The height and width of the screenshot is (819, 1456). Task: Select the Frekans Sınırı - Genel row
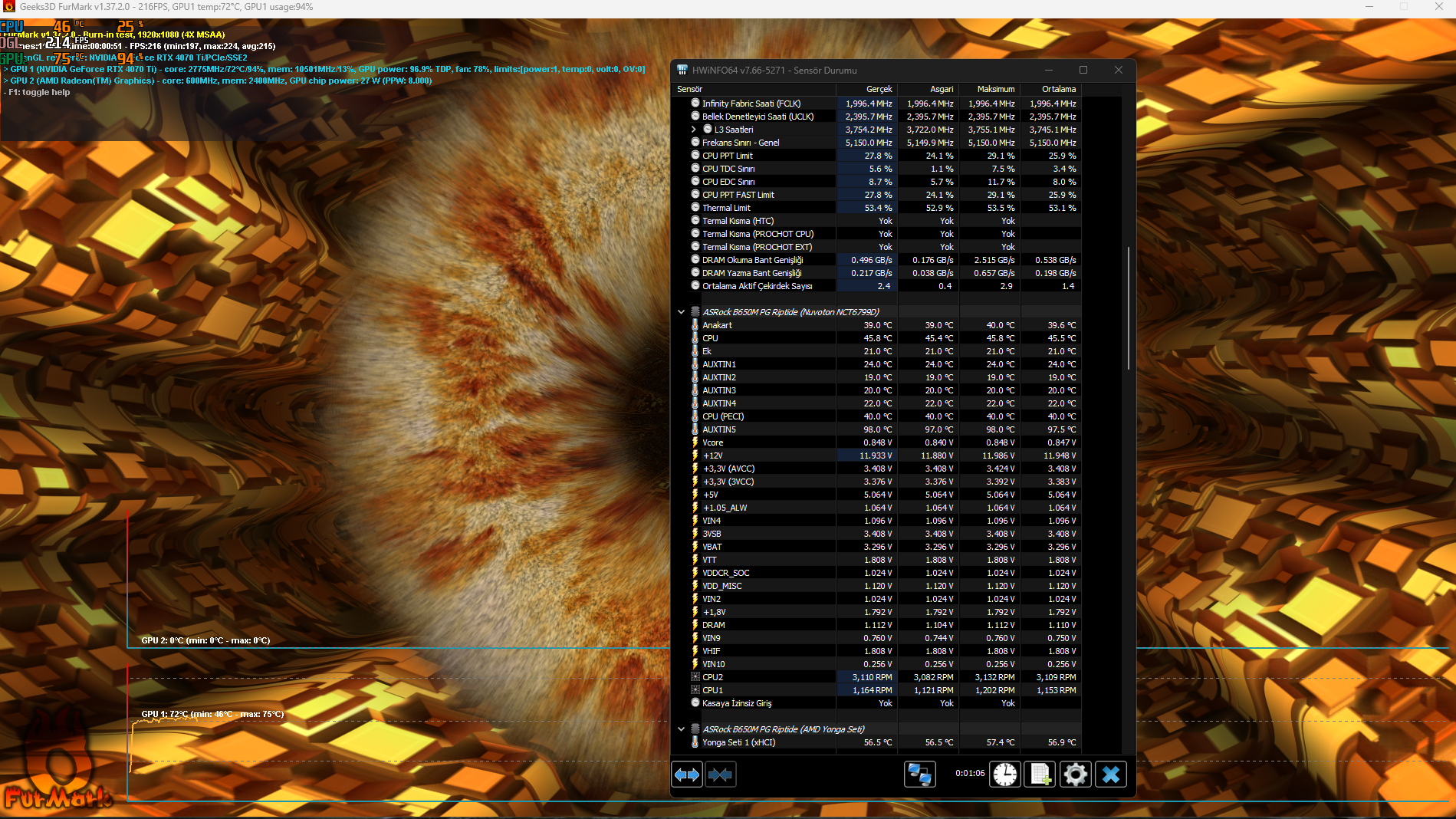pyautogui.click(x=876, y=143)
